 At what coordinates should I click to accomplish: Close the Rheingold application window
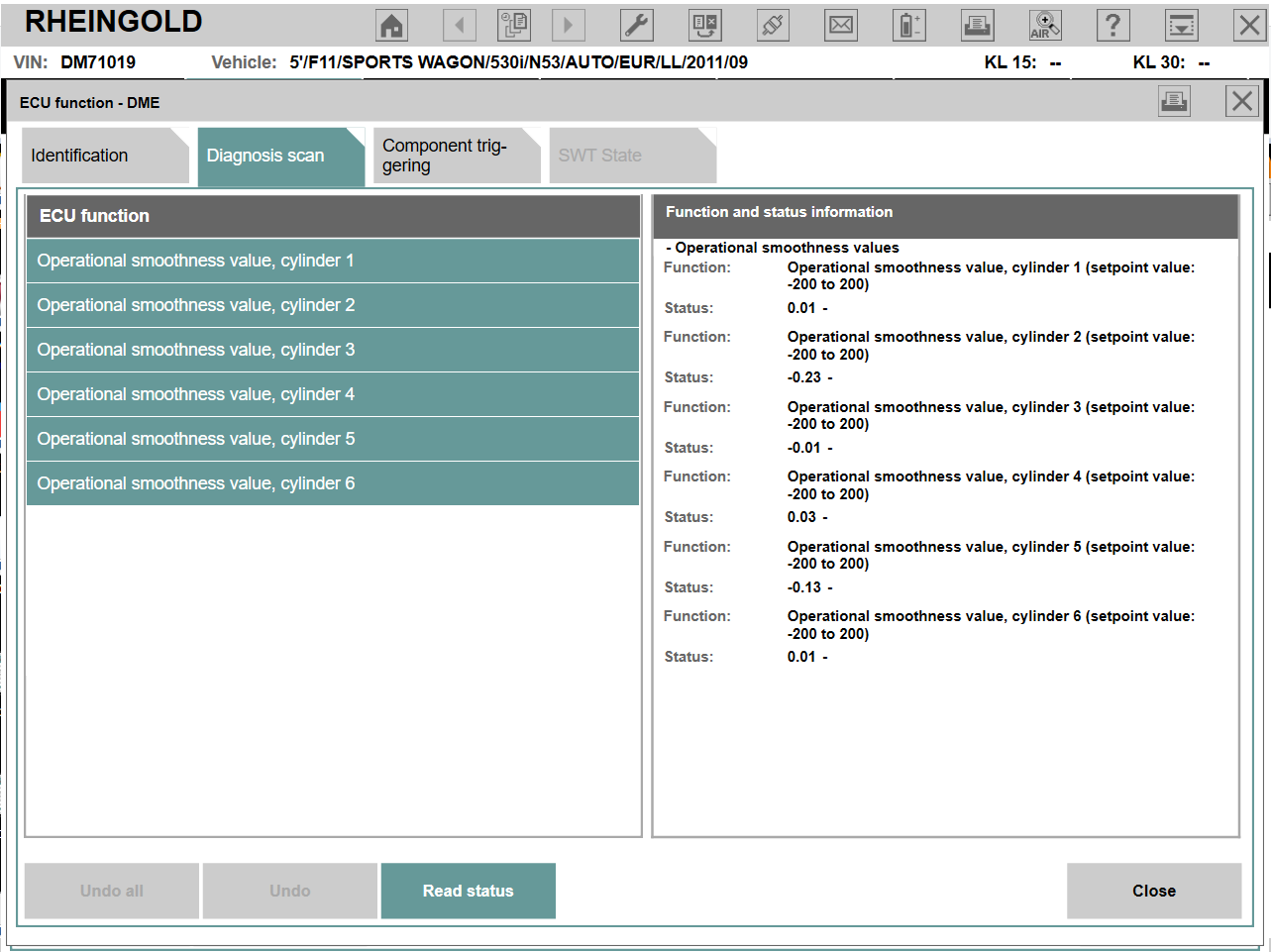tap(1249, 25)
